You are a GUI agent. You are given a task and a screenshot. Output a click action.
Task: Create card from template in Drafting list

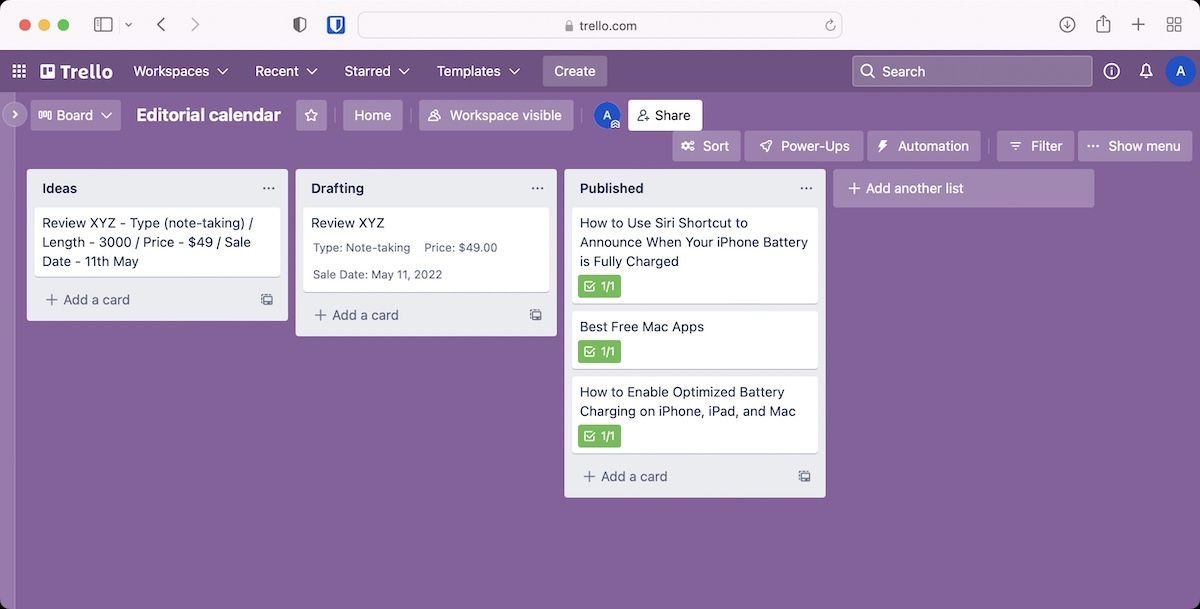coord(536,315)
